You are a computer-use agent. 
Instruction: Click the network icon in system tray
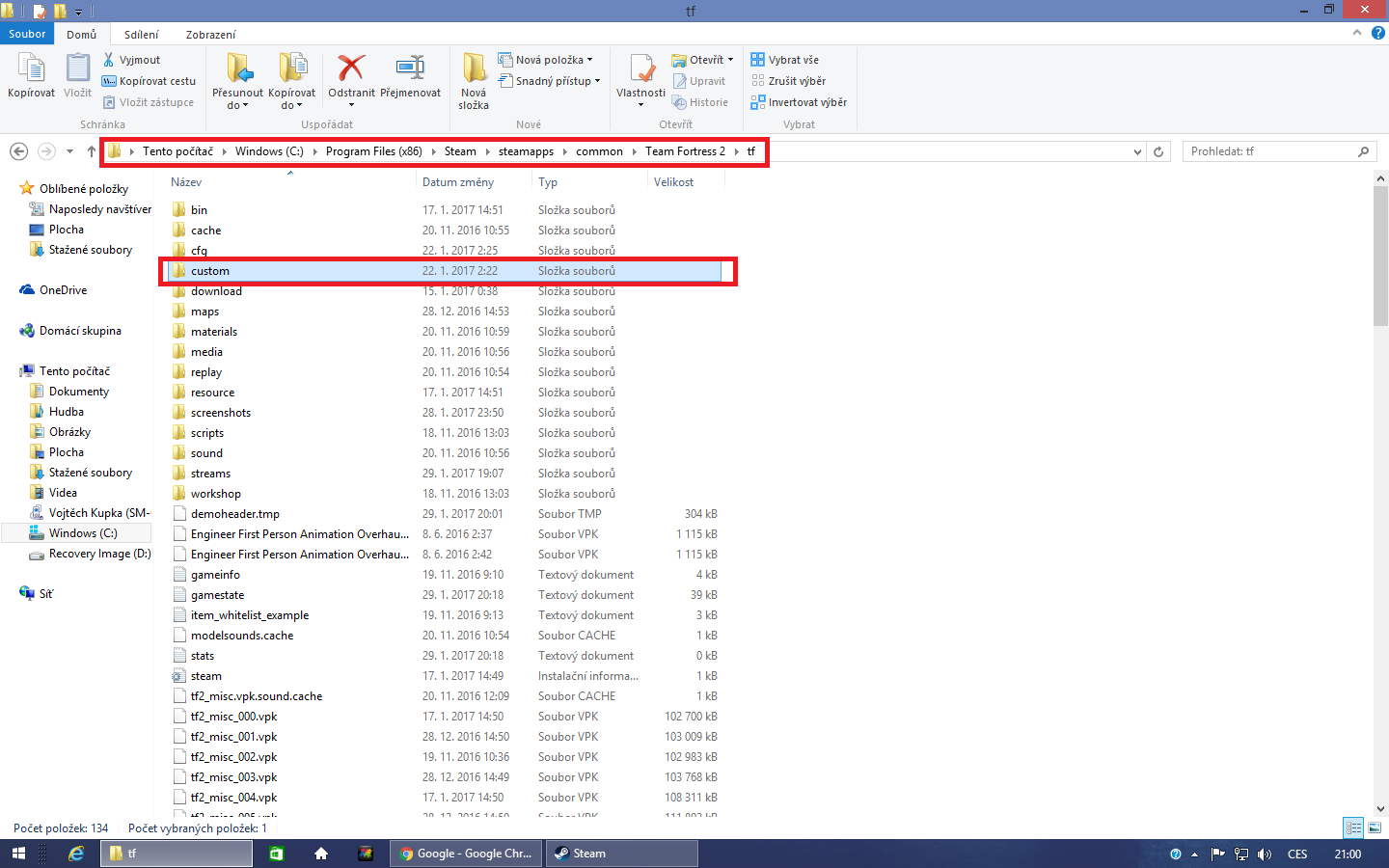coord(1241,854)
